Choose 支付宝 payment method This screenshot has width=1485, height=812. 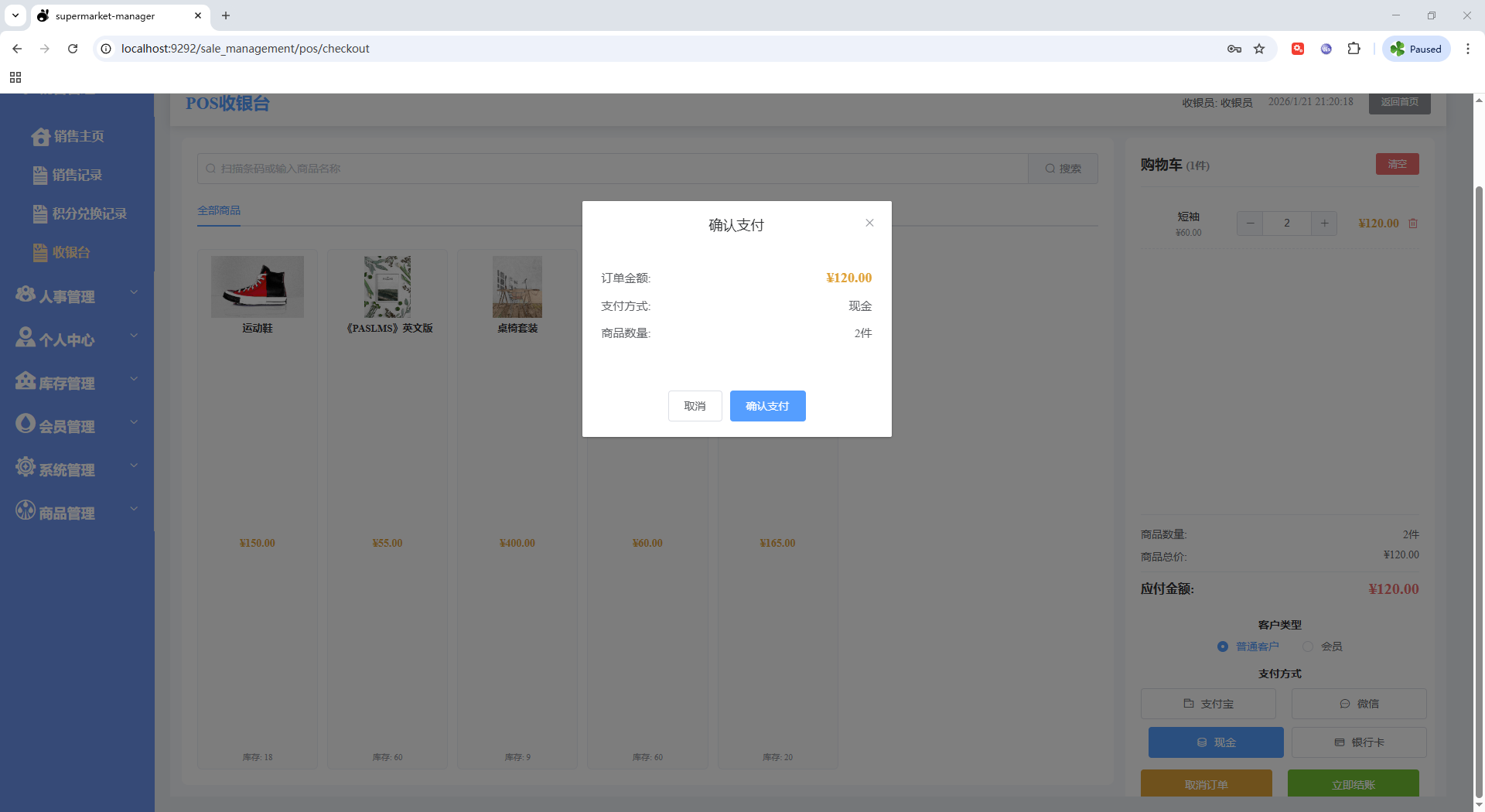click(1208, 704)
